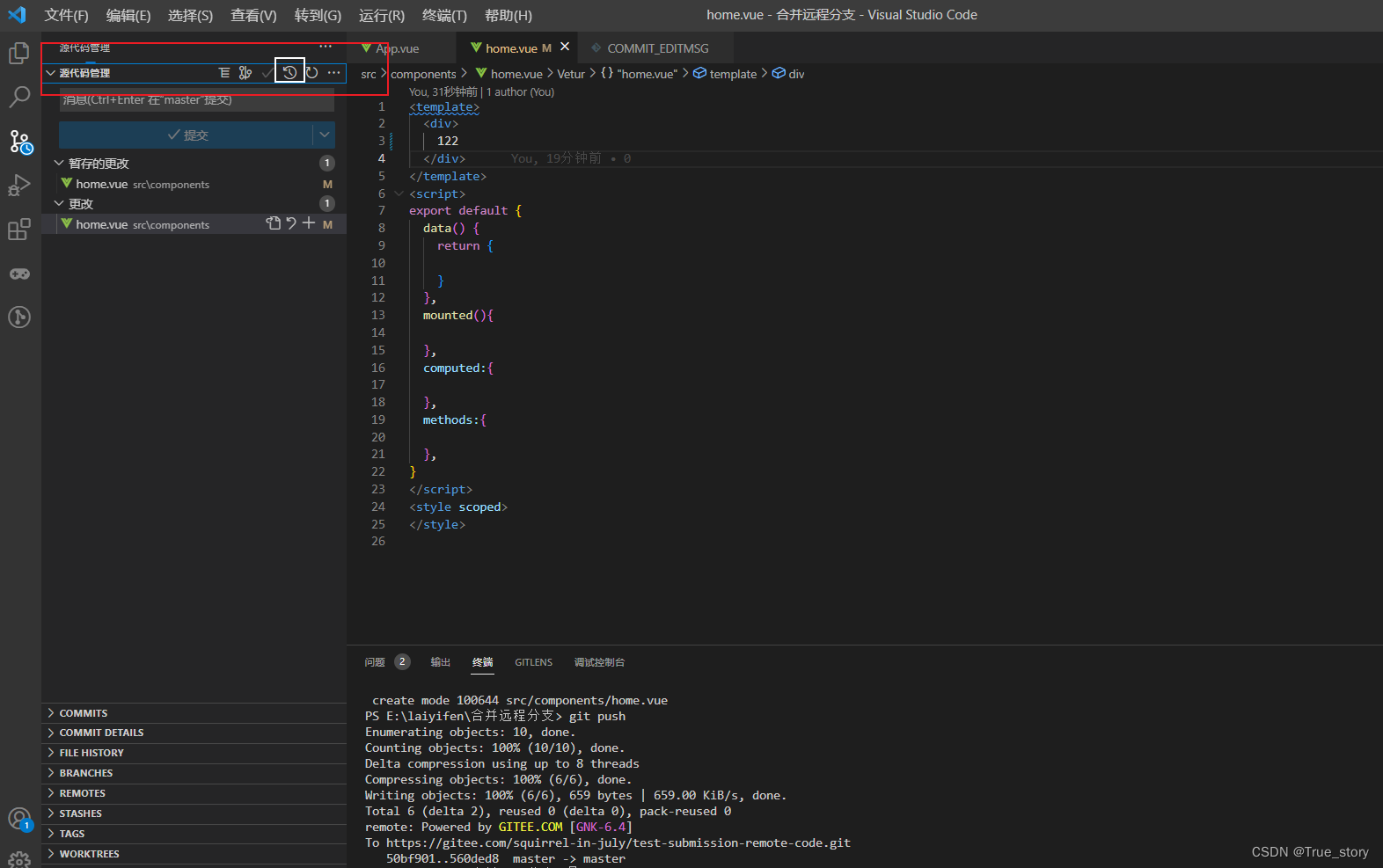Fold the script block at line 6
Image resolution: width=1383 pixels, height=868 pixels.
point(399,193)
